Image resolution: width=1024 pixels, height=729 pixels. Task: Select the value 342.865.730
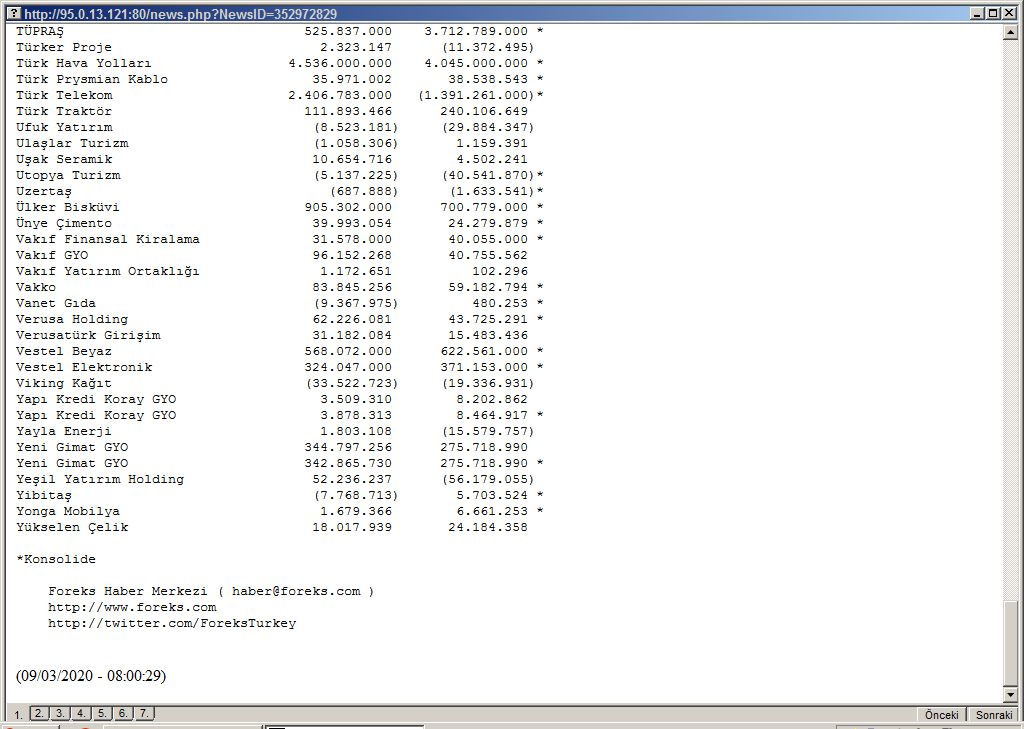pyautogui.click(x=348, y=463)
